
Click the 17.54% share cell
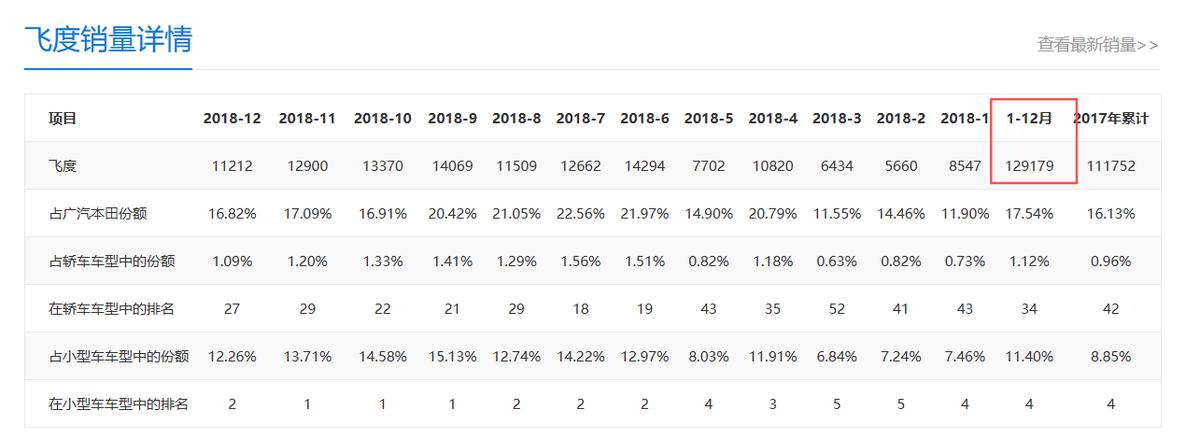tap(1029, 214)
